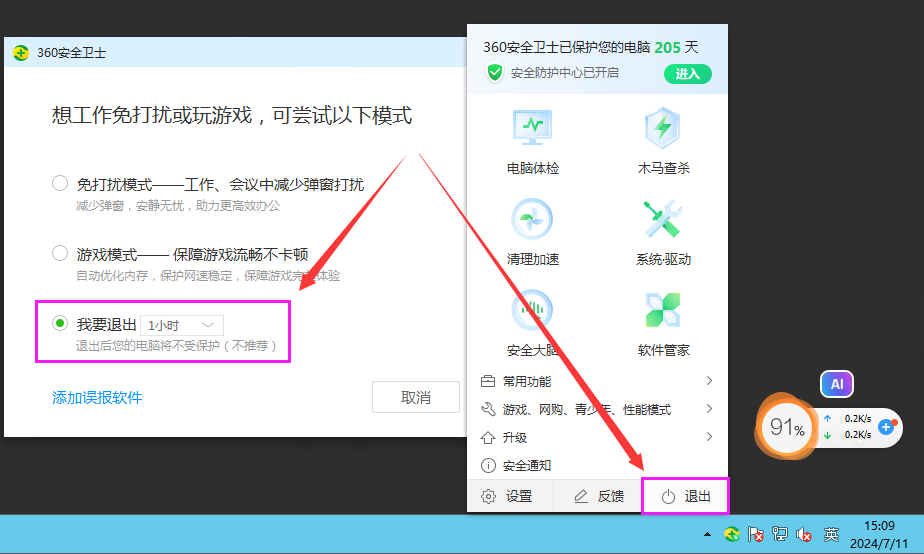This screenshot has height=554, width=924.
Task: Select 我要退出 radio option
Action: 60,323
